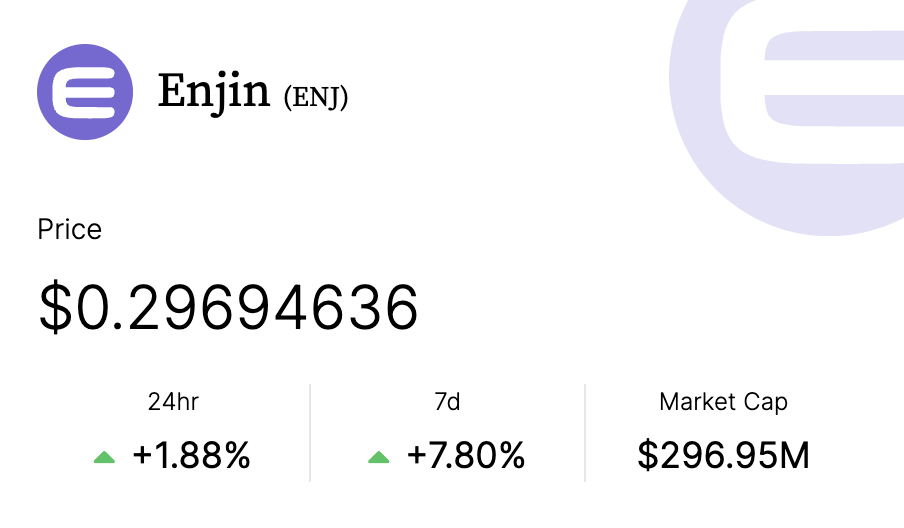
Task: Click the +1.88% daily change value
Action: click(191, 455)
